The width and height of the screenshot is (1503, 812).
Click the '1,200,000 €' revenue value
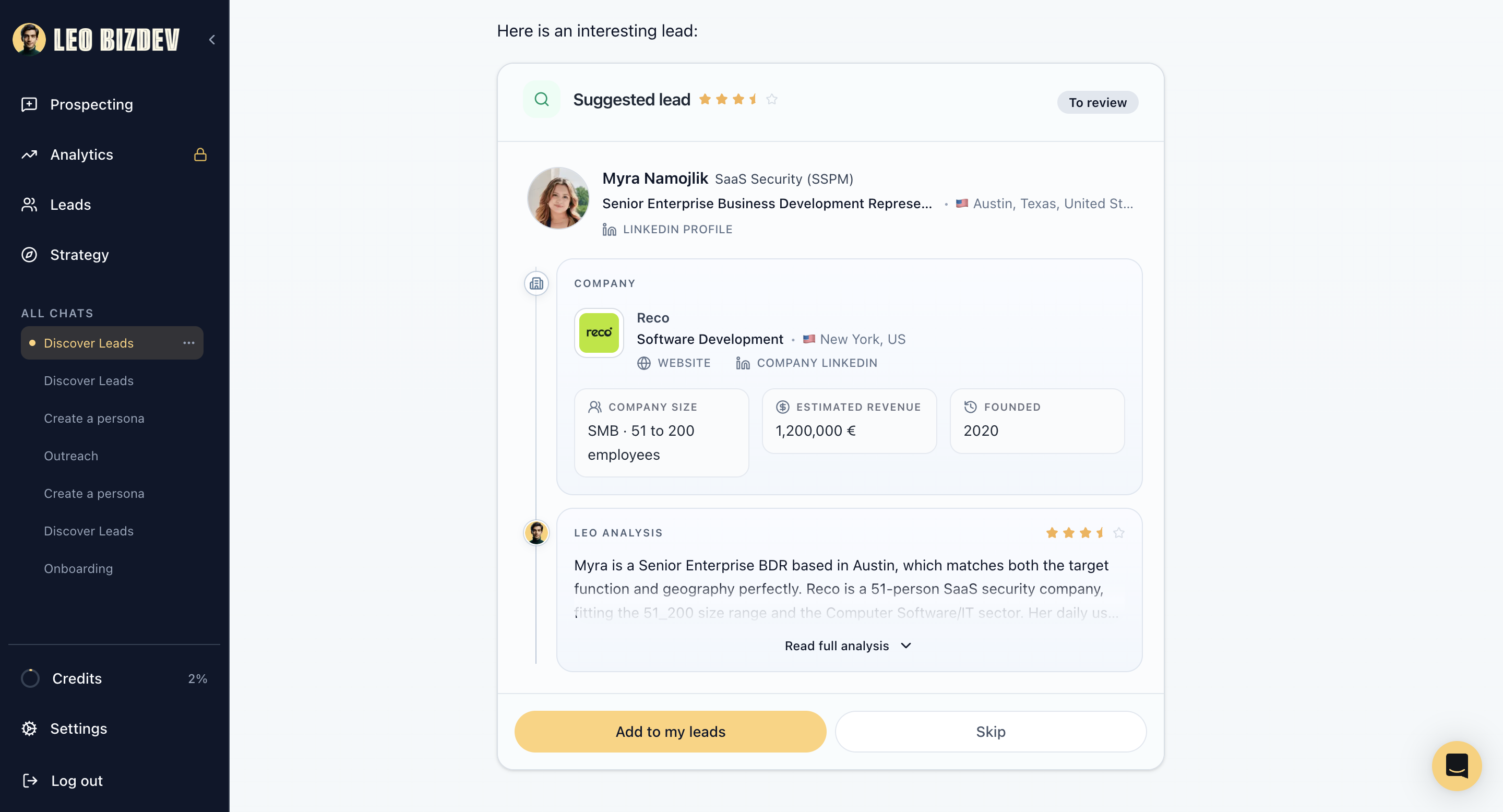tap(815, 431)
